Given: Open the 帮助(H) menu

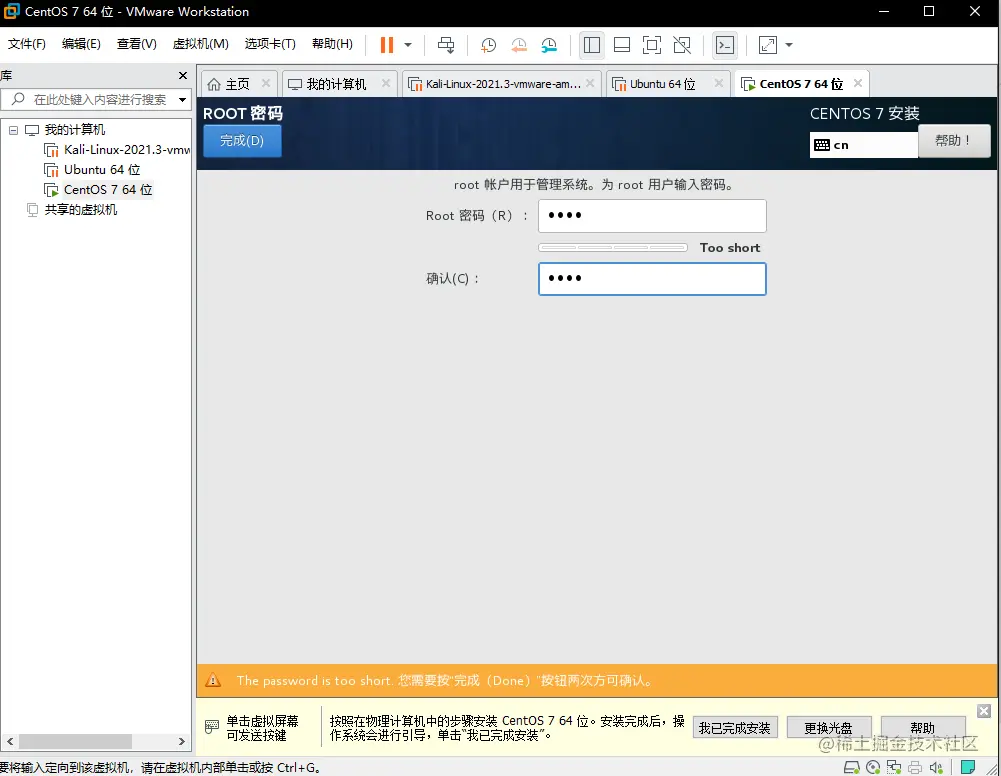Looking at the screenshot, I should 332,44.
